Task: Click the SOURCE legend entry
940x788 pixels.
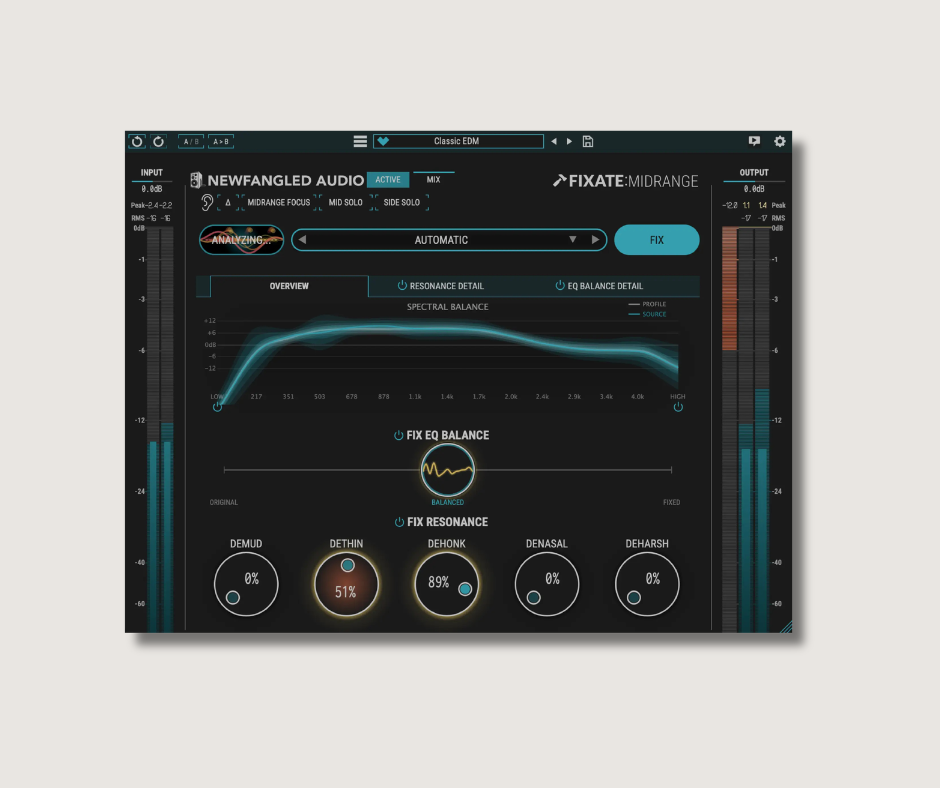Action: 647,314
